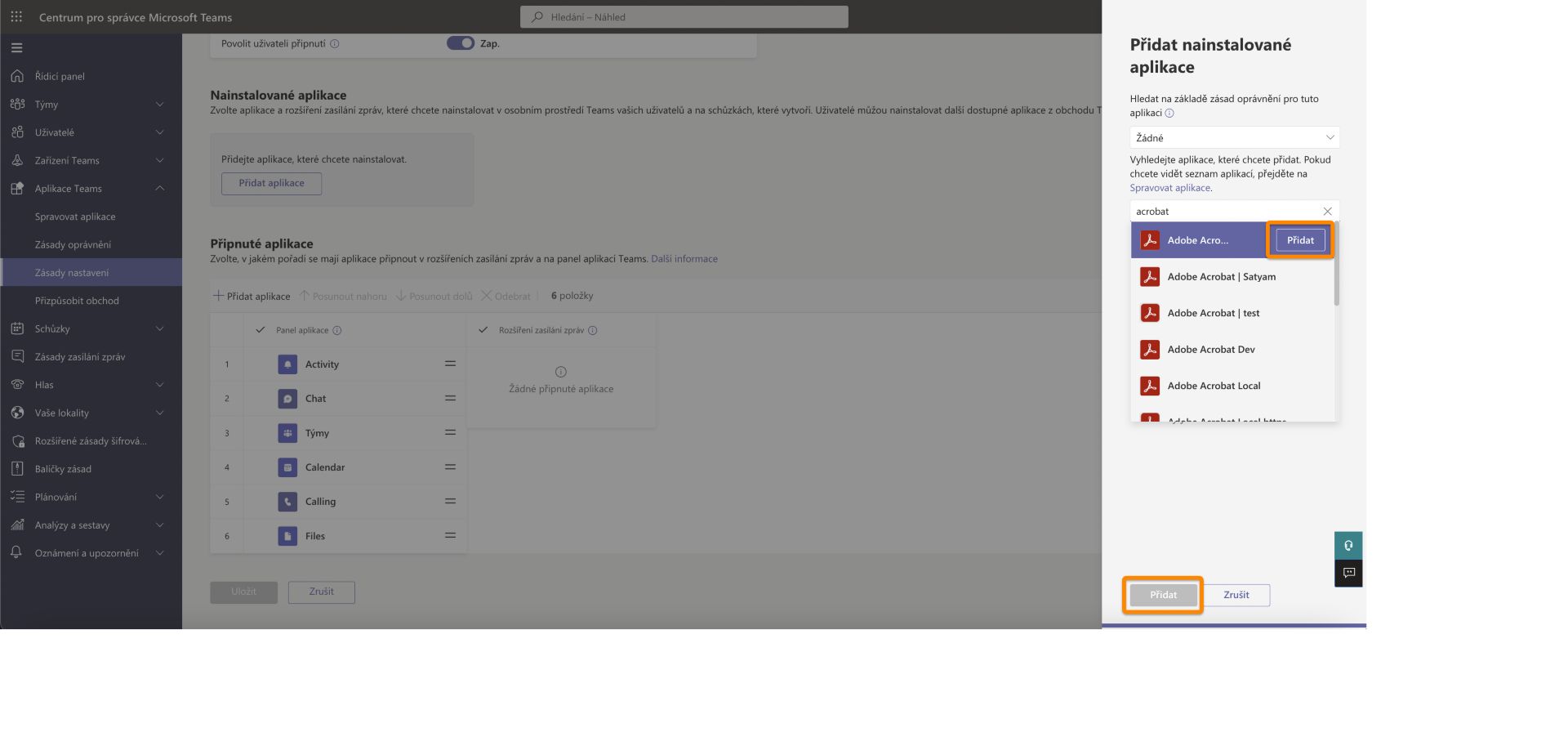Screen dimensions: 1568x755
Task: Click the Týmy app icon in pinned list
Action: click(287, 433)
